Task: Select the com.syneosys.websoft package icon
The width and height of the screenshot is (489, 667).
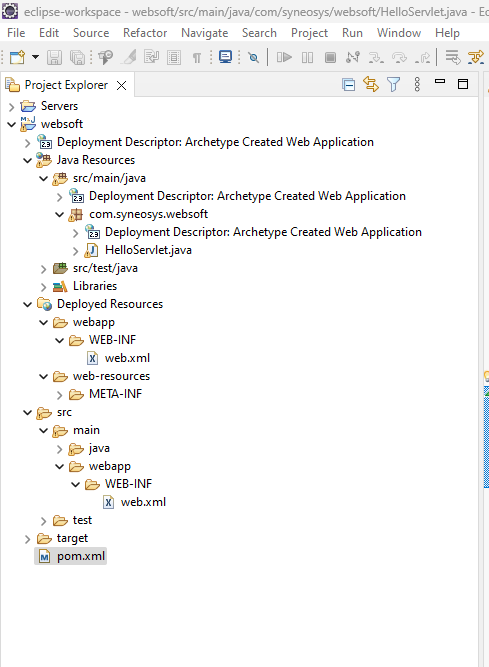Action: click(76, 214)
